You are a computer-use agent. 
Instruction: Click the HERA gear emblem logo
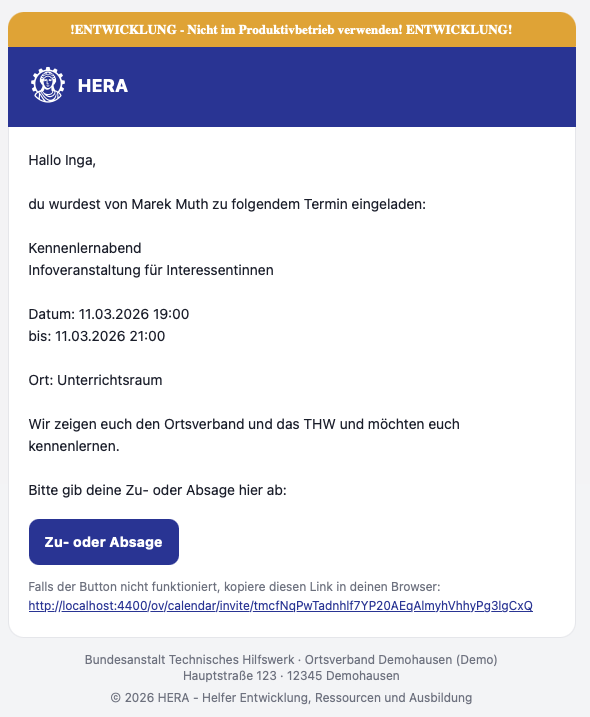(x=48, y=85)
